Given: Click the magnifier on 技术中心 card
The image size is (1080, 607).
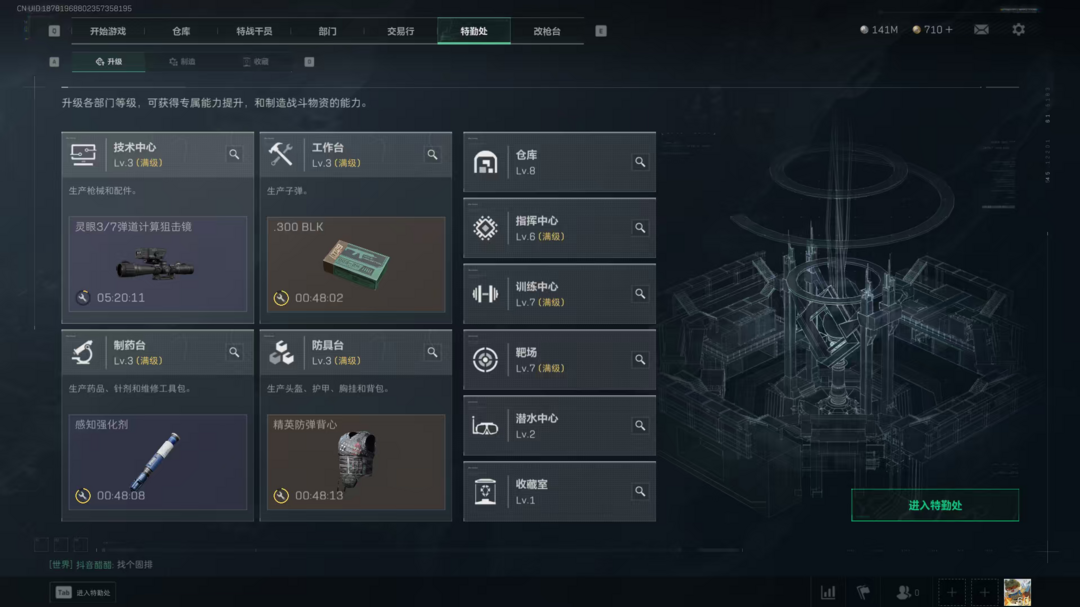Looking at the screenshot, I should [234, 154].
